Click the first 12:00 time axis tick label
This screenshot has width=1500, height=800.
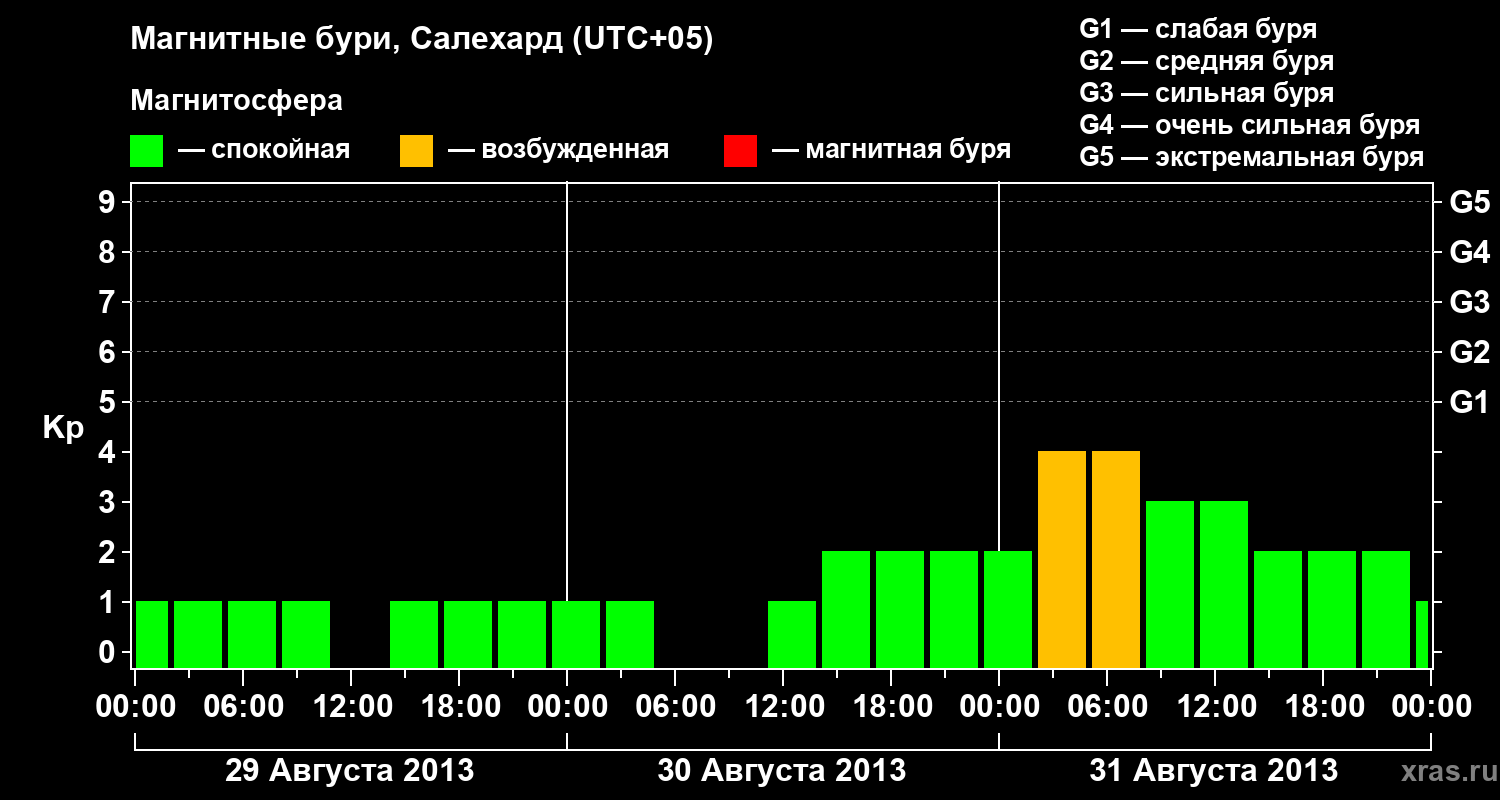352,707
